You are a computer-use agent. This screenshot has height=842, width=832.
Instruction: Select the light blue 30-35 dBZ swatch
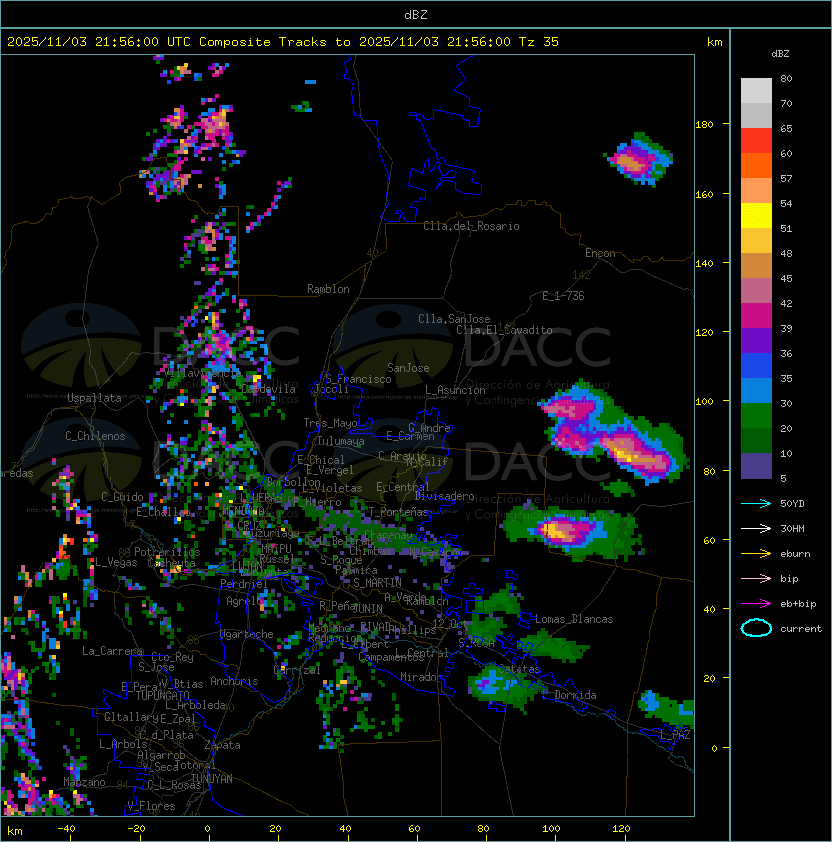click(x=756, y=390)
